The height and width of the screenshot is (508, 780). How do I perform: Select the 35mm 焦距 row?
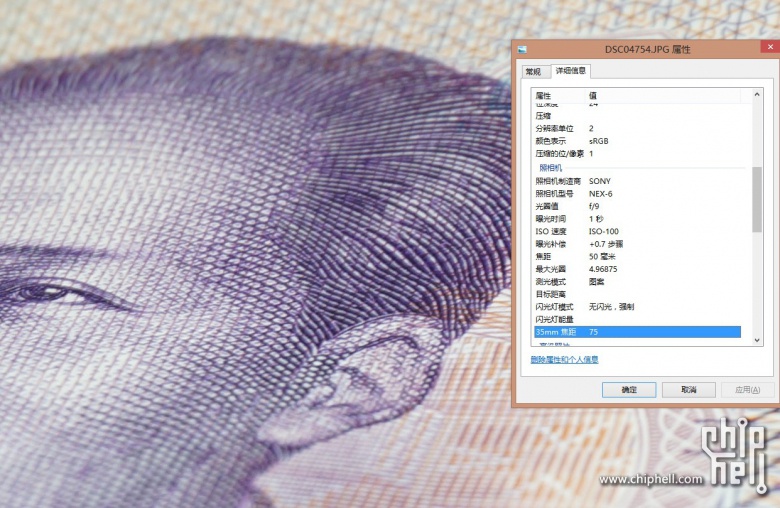point(638,332)
